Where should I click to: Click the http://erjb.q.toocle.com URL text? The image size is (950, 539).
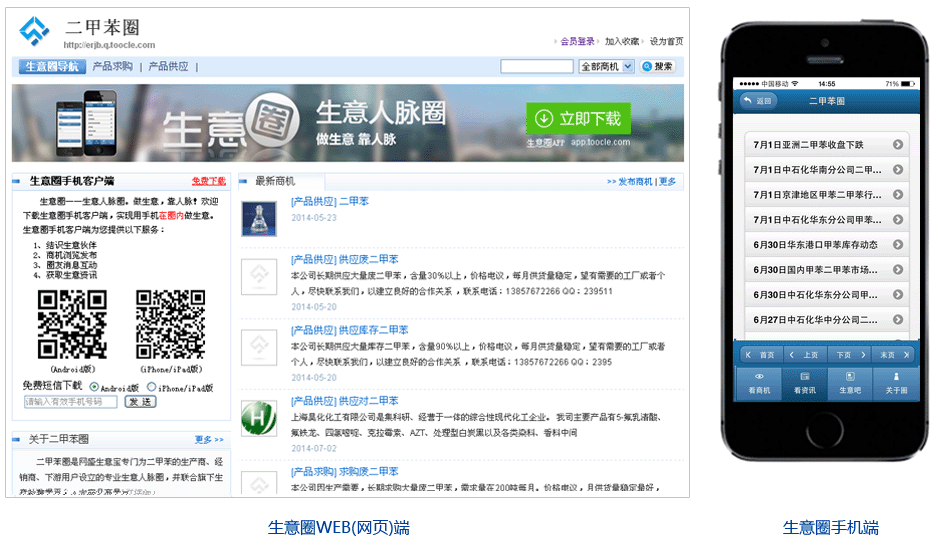[109, 45]
